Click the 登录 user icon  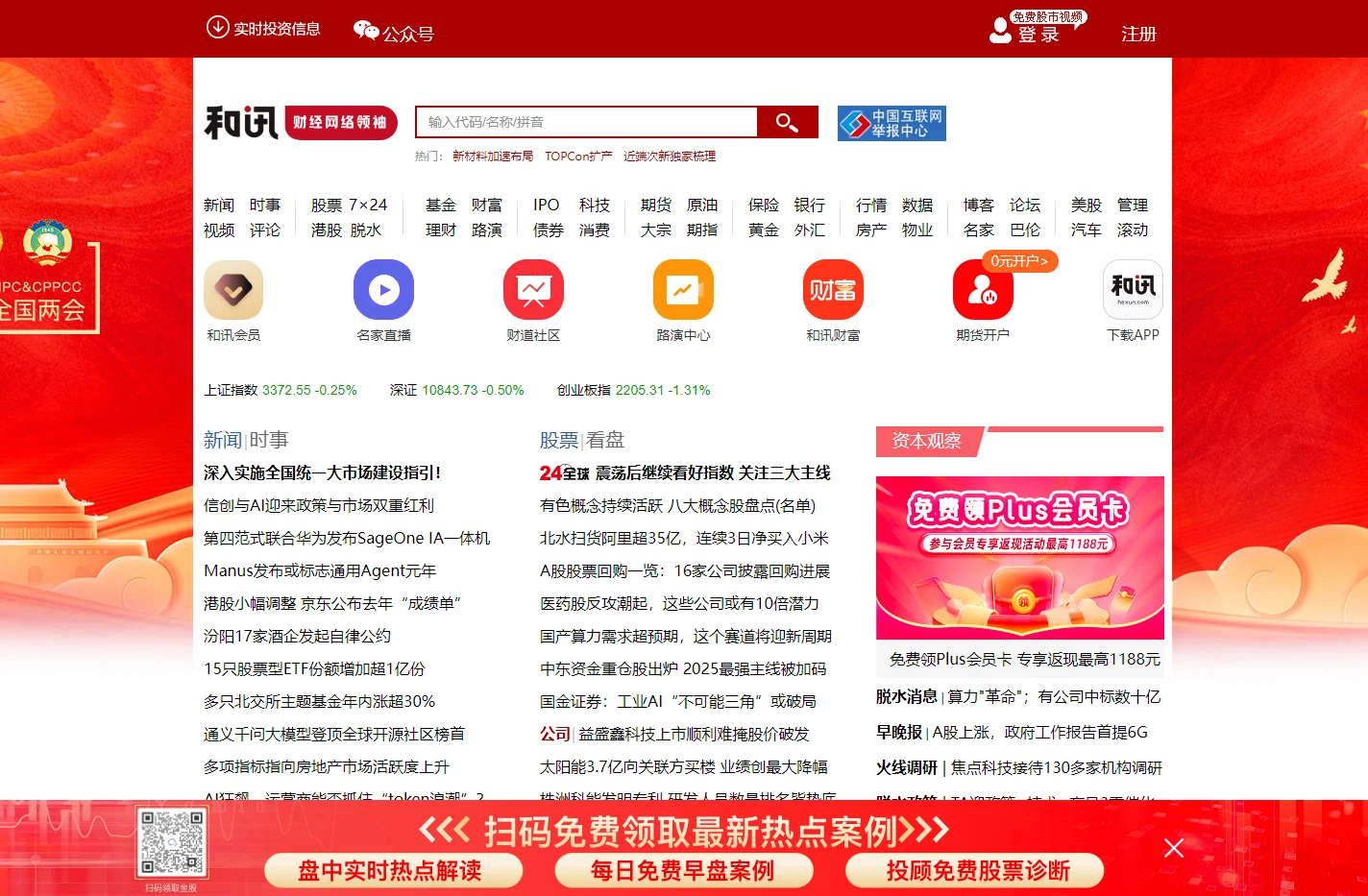pos(1000,31)
